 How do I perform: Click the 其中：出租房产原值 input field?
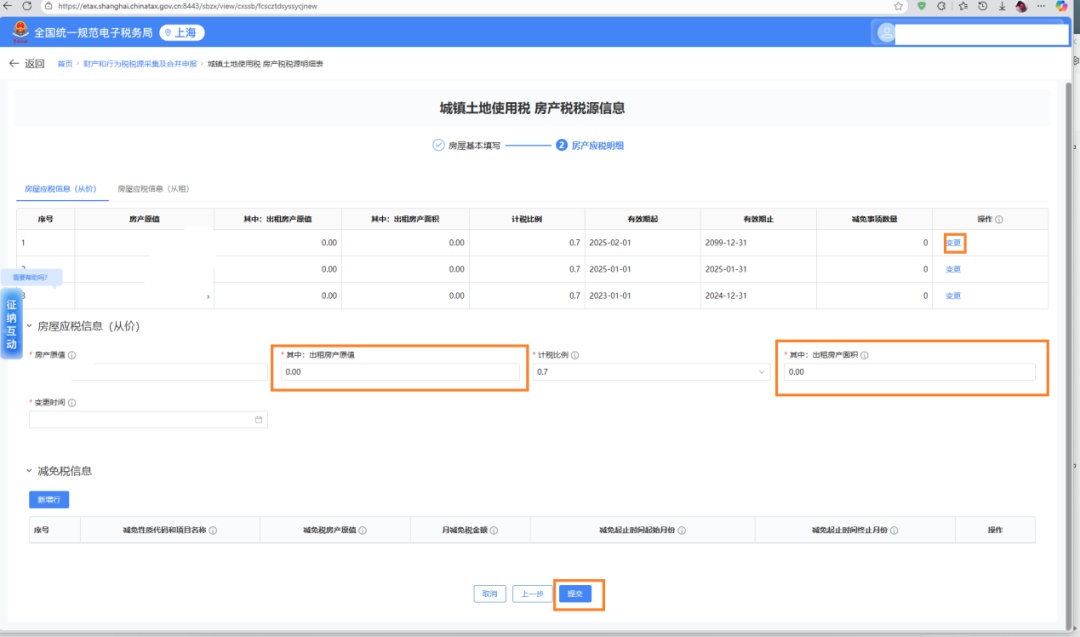pos(400,372)
